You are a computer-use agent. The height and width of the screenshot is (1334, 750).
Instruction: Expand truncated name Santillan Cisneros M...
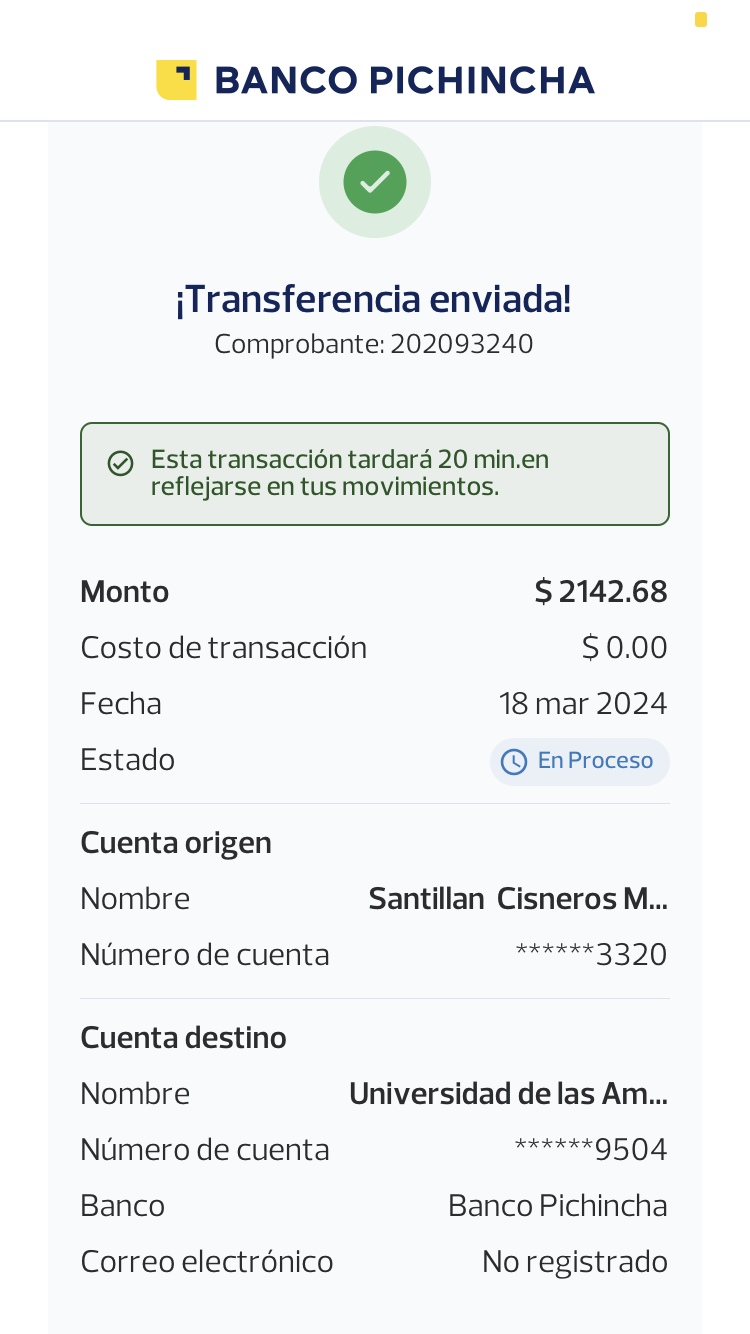pos(518,899)
